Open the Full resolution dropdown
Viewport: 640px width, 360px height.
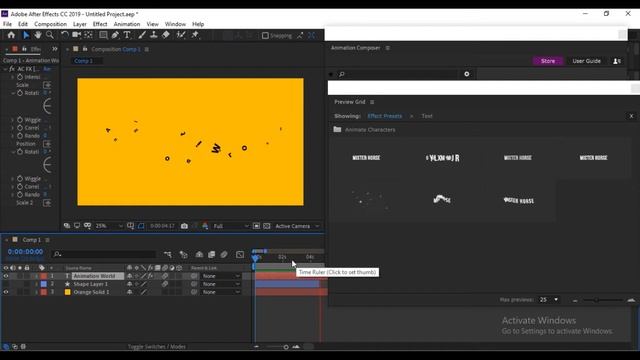231,226
